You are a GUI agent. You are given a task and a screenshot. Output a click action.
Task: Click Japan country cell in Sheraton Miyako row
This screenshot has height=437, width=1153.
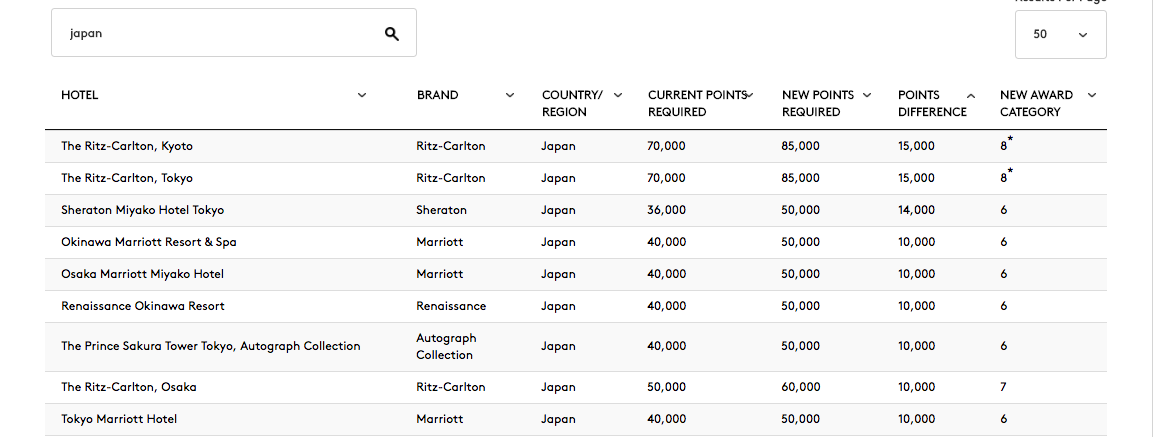[558, 210]
